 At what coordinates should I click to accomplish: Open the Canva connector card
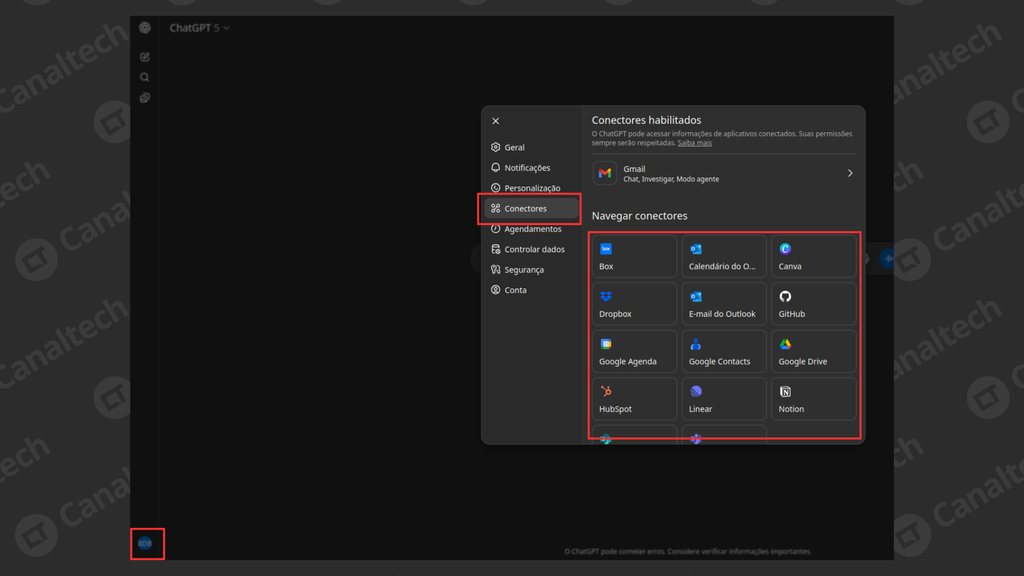(814, 257)
